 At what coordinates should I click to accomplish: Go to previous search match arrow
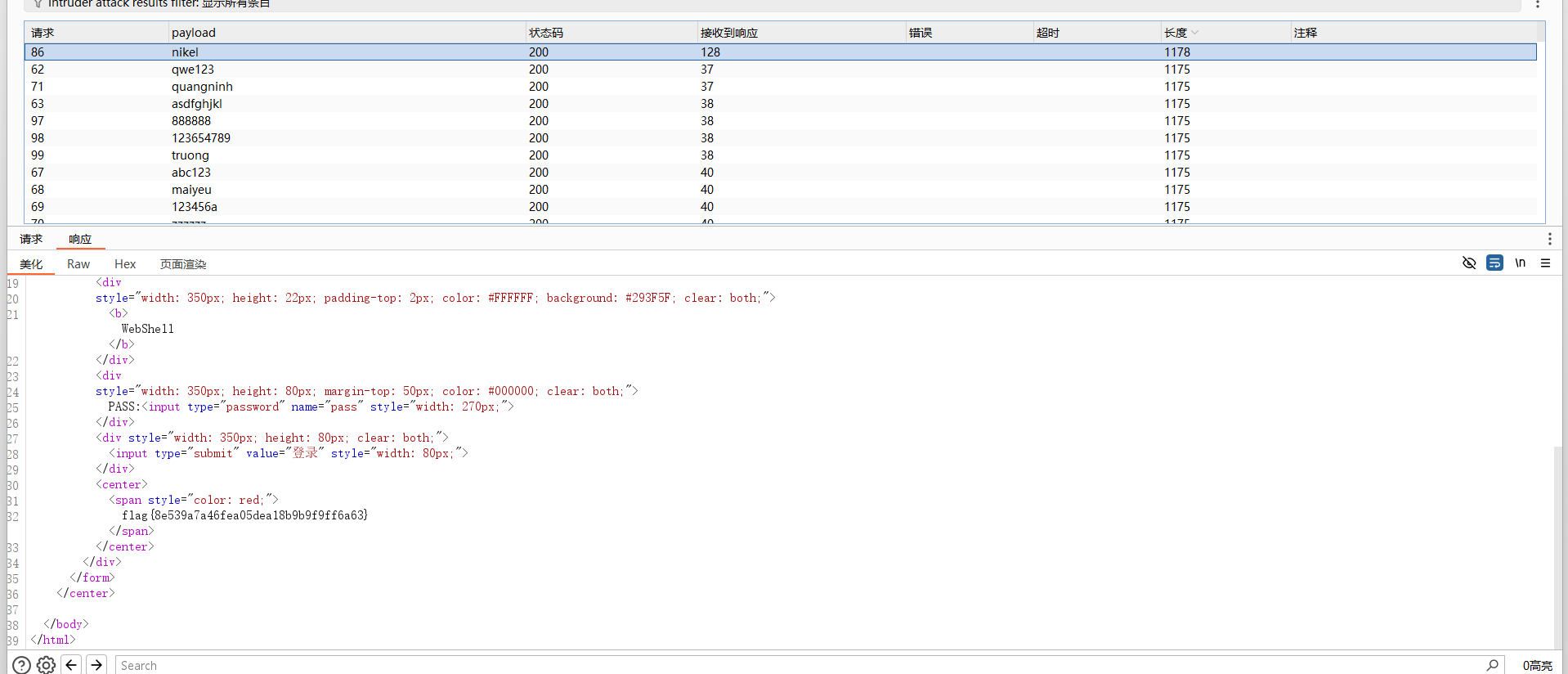point(71,665)
